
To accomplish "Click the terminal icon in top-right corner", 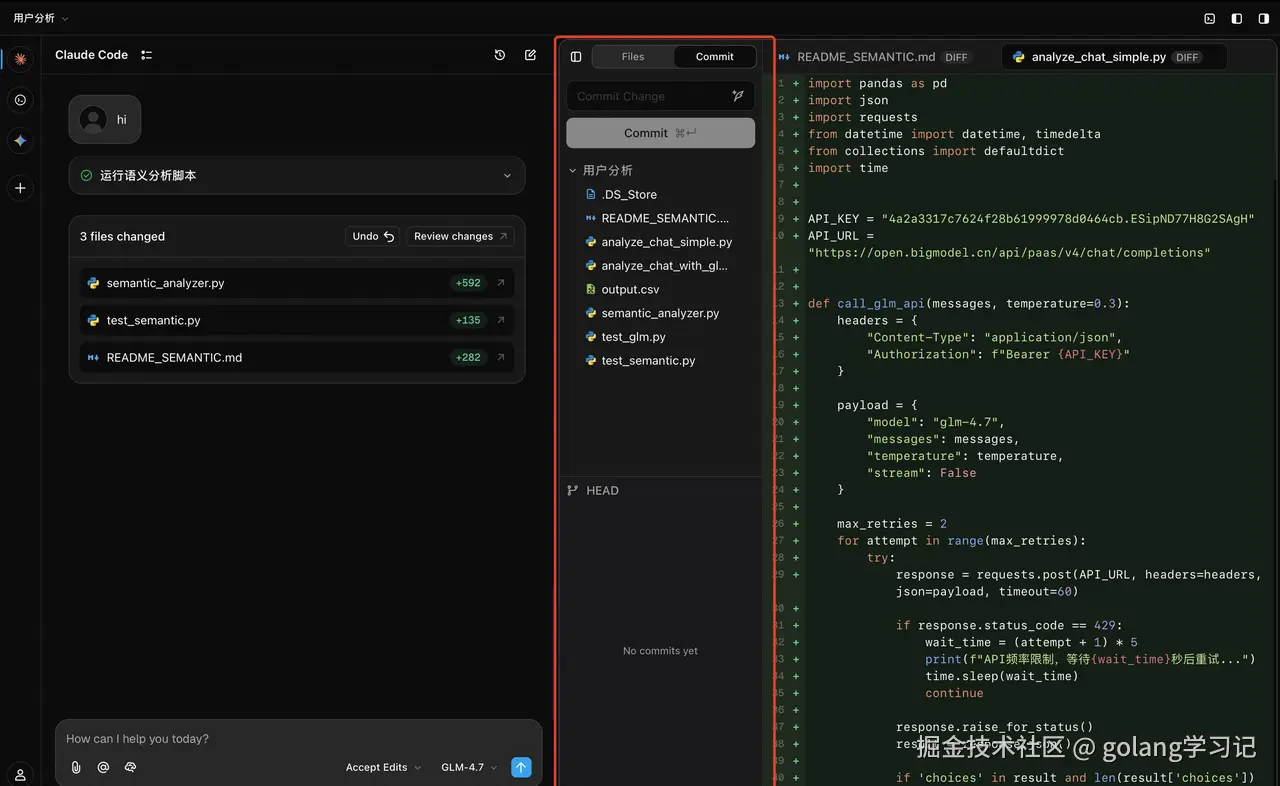I will [1209, 18].
